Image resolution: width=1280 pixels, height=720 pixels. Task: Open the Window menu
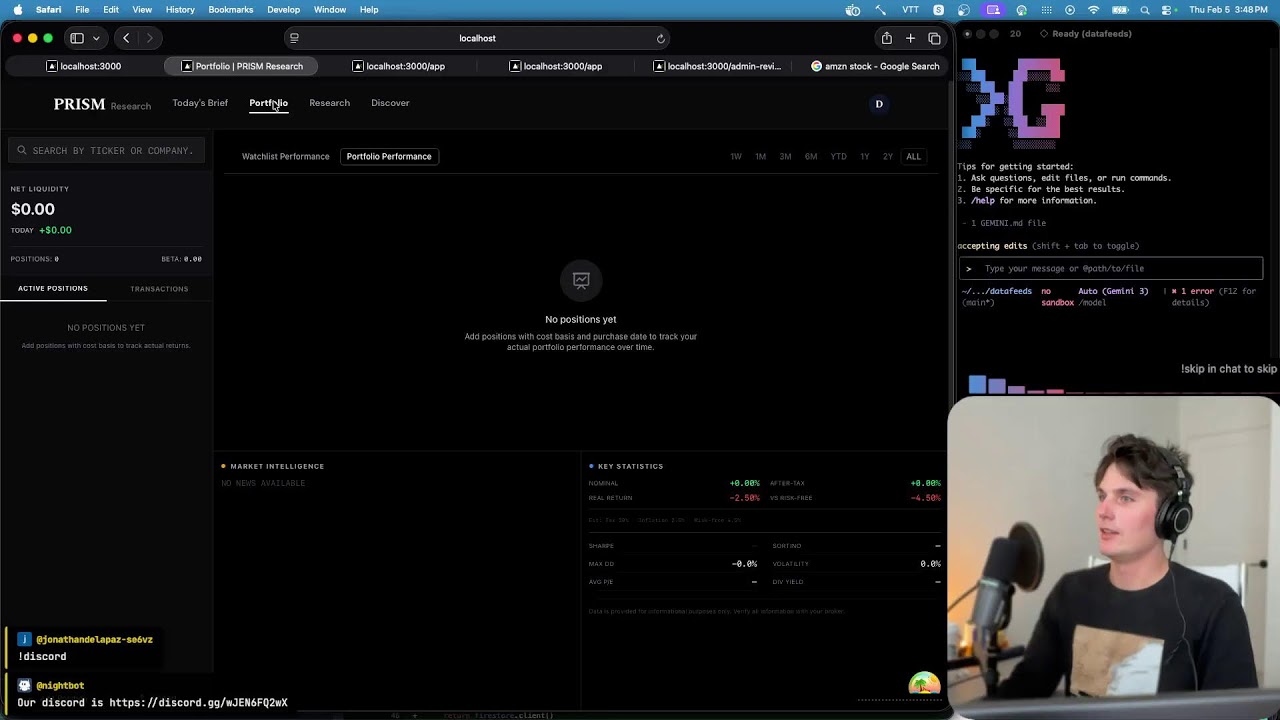coord(330,10)
